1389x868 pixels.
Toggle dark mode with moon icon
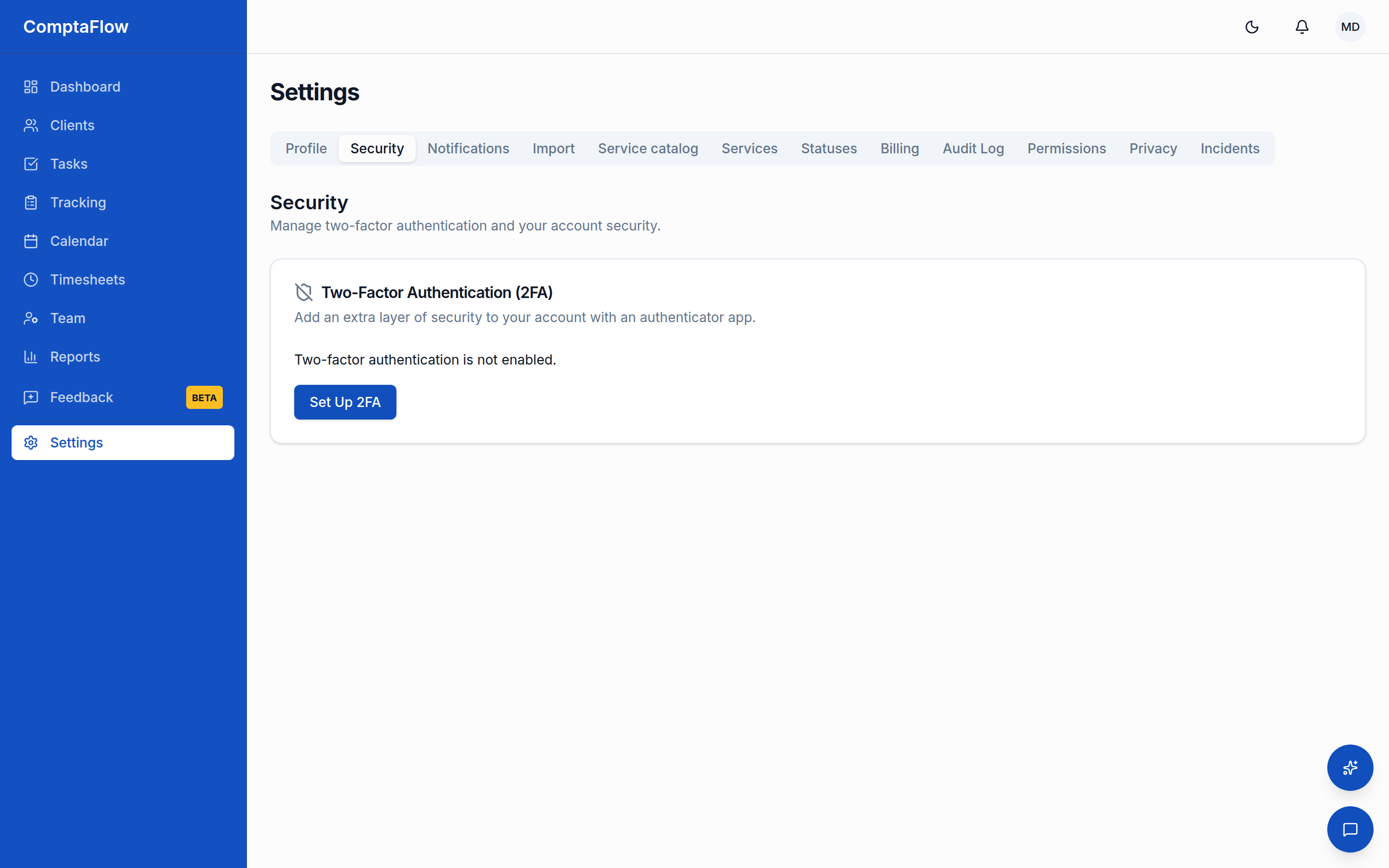pos(1252,27)
